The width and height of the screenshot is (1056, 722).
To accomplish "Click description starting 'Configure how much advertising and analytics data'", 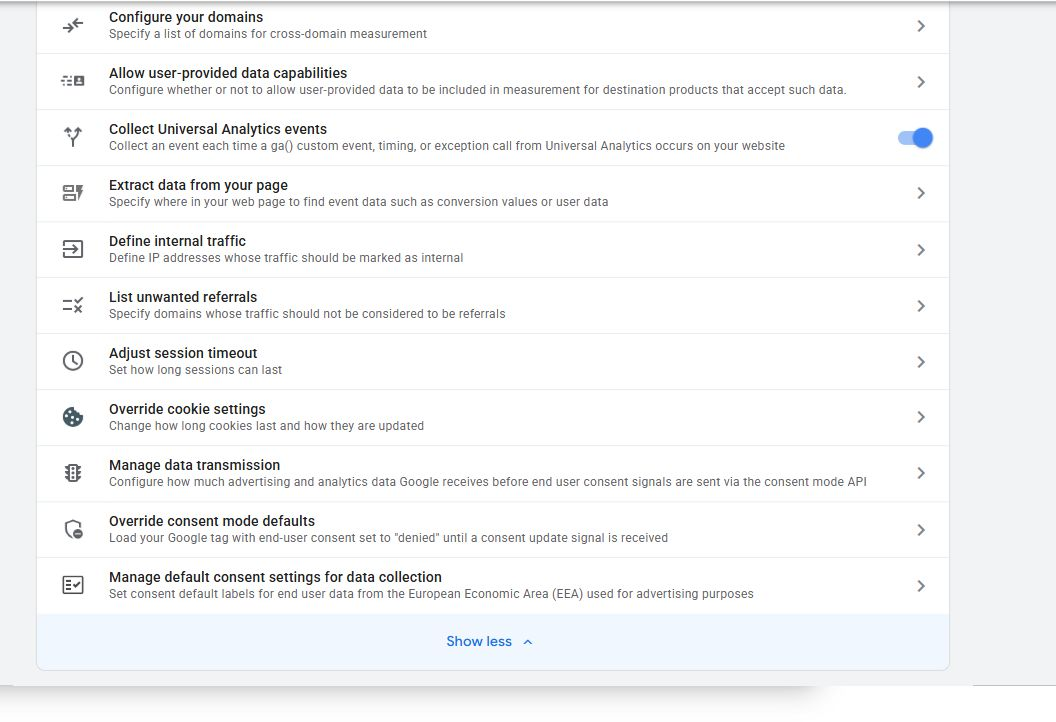I will tap(488, 482).
